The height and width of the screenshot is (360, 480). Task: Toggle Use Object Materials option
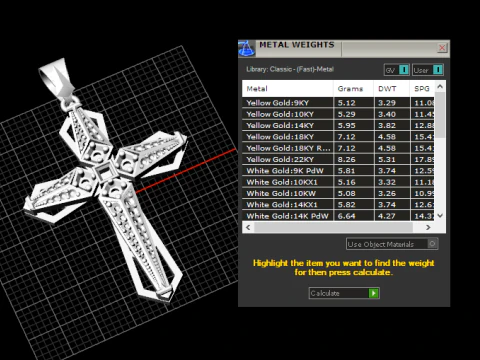[392, 244]
